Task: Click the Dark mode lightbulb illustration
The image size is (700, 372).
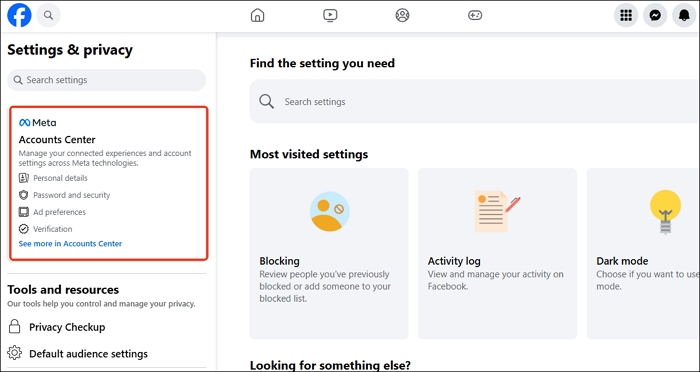Action: click(x=665, y=212)
